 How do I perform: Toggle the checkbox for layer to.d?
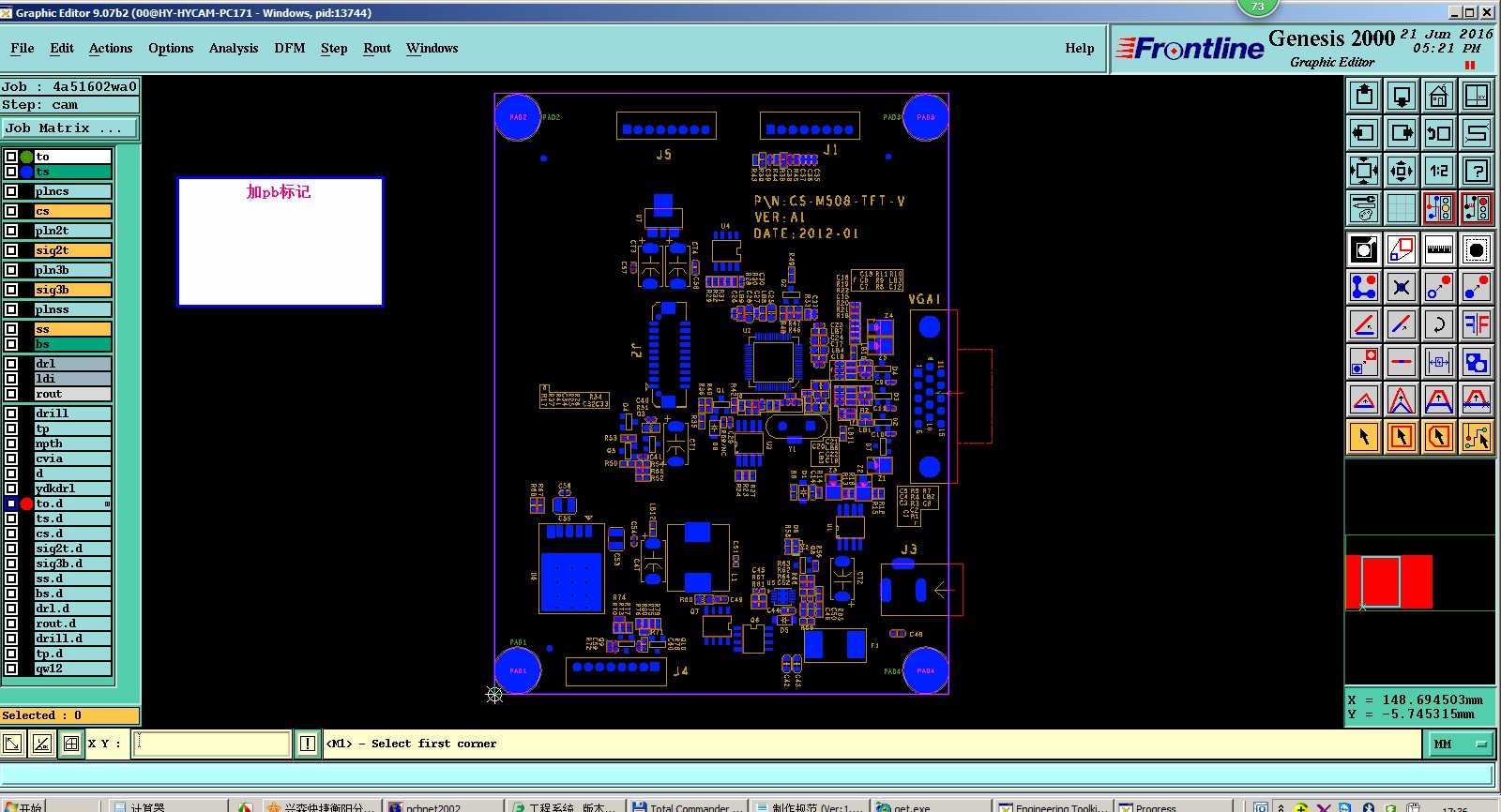pos(11,504)
